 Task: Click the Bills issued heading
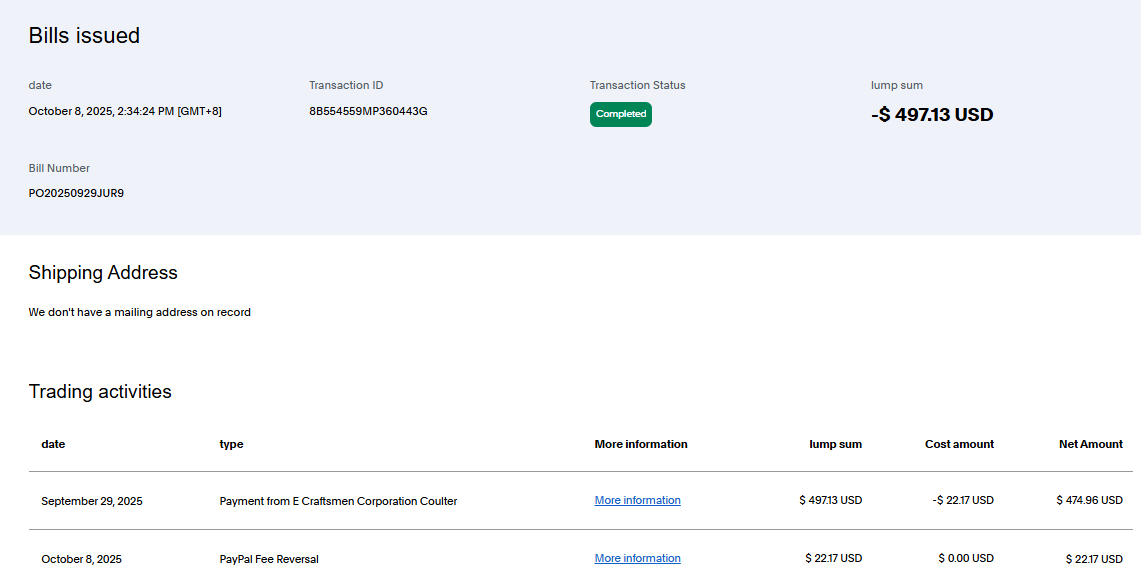pyautogui.click(x=84, y=36)
